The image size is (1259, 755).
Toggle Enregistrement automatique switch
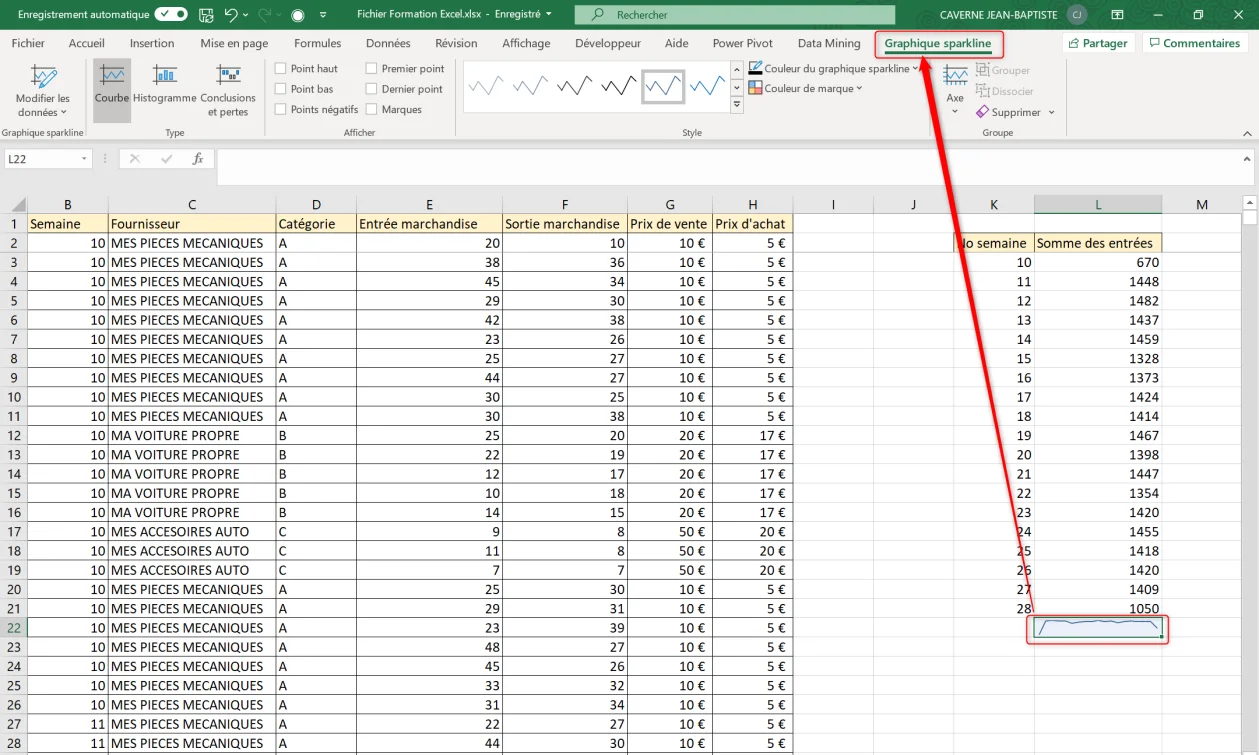click(x=171, y=15)
